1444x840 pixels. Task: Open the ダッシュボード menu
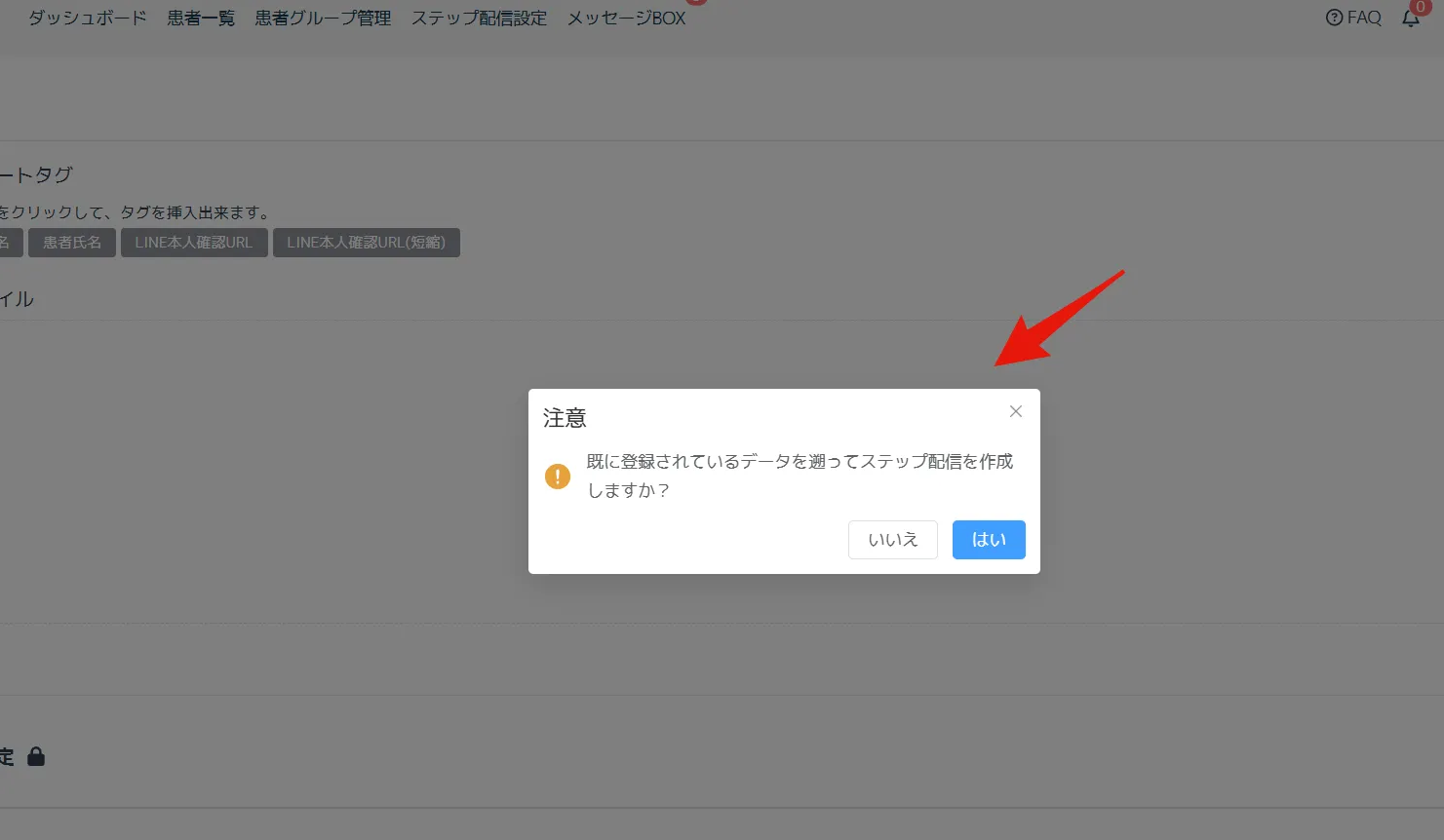[88, 18]
